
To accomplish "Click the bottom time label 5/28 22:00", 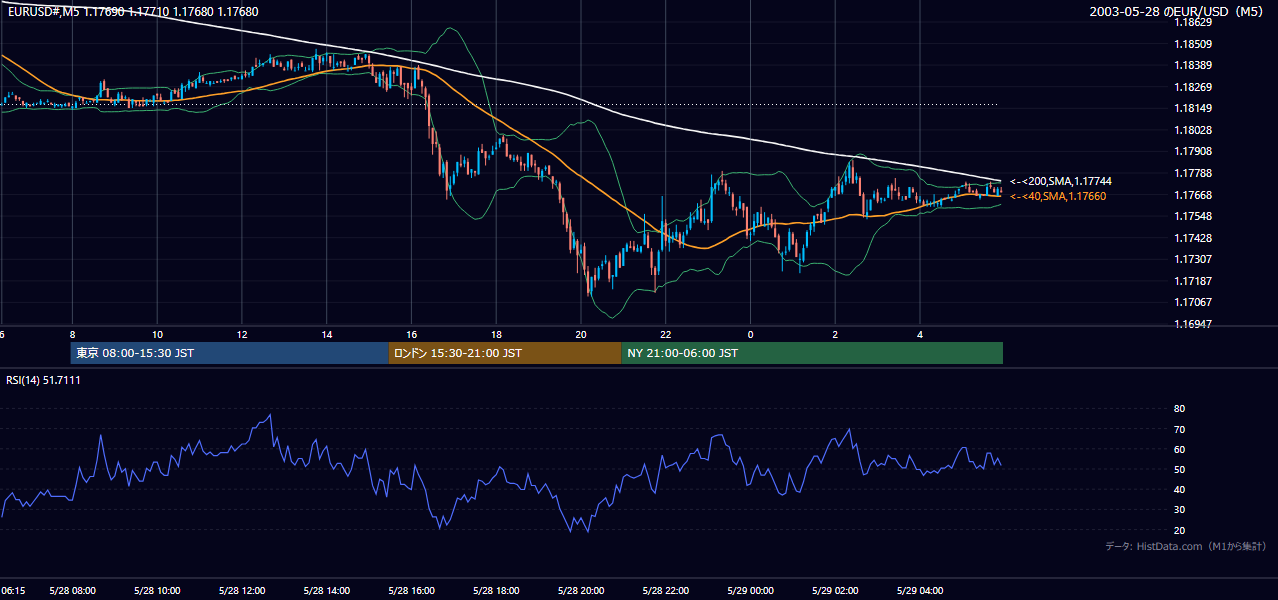I will [x=667, y=591].
